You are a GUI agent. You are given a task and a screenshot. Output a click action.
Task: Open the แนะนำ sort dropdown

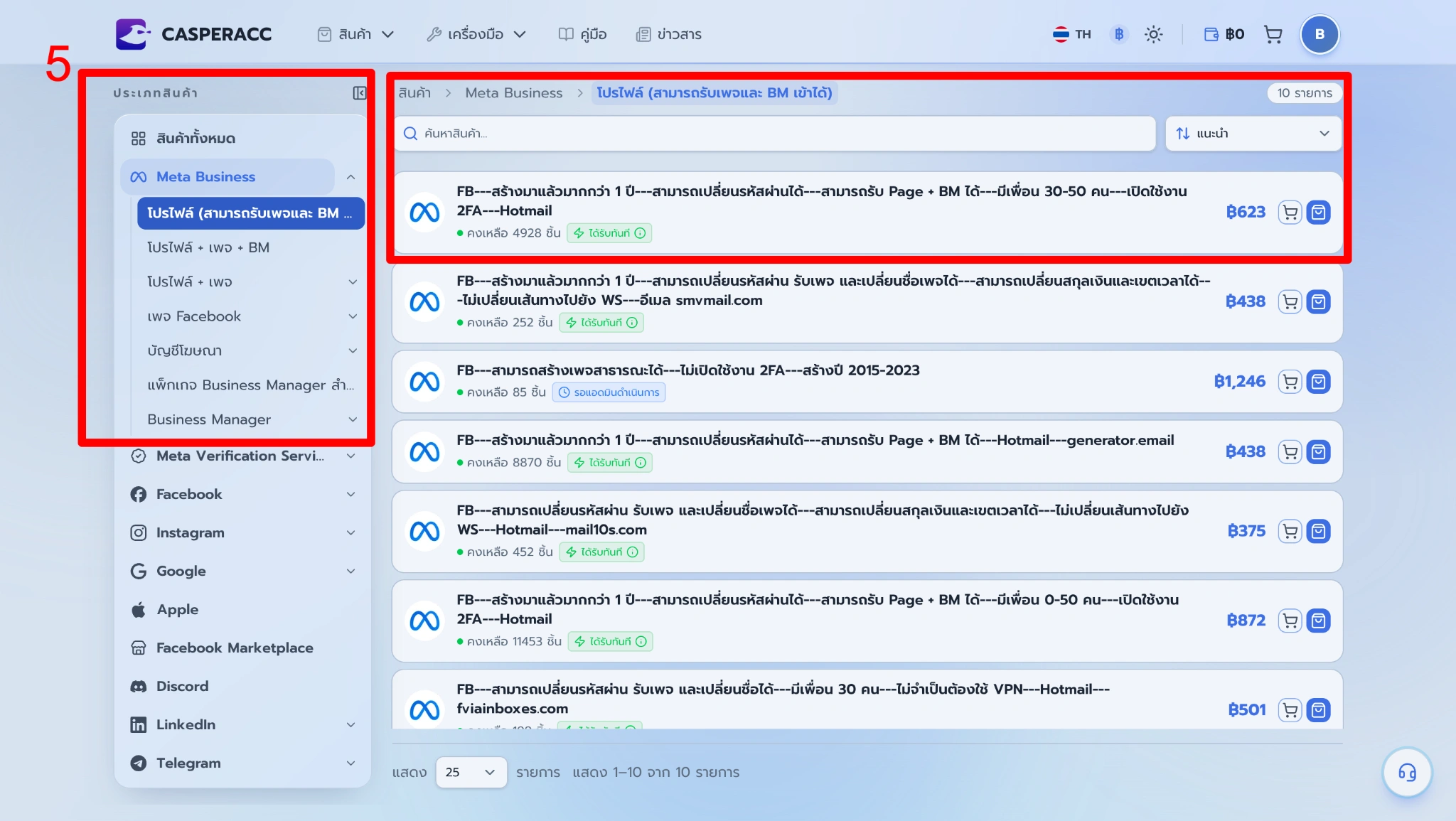1253,134
